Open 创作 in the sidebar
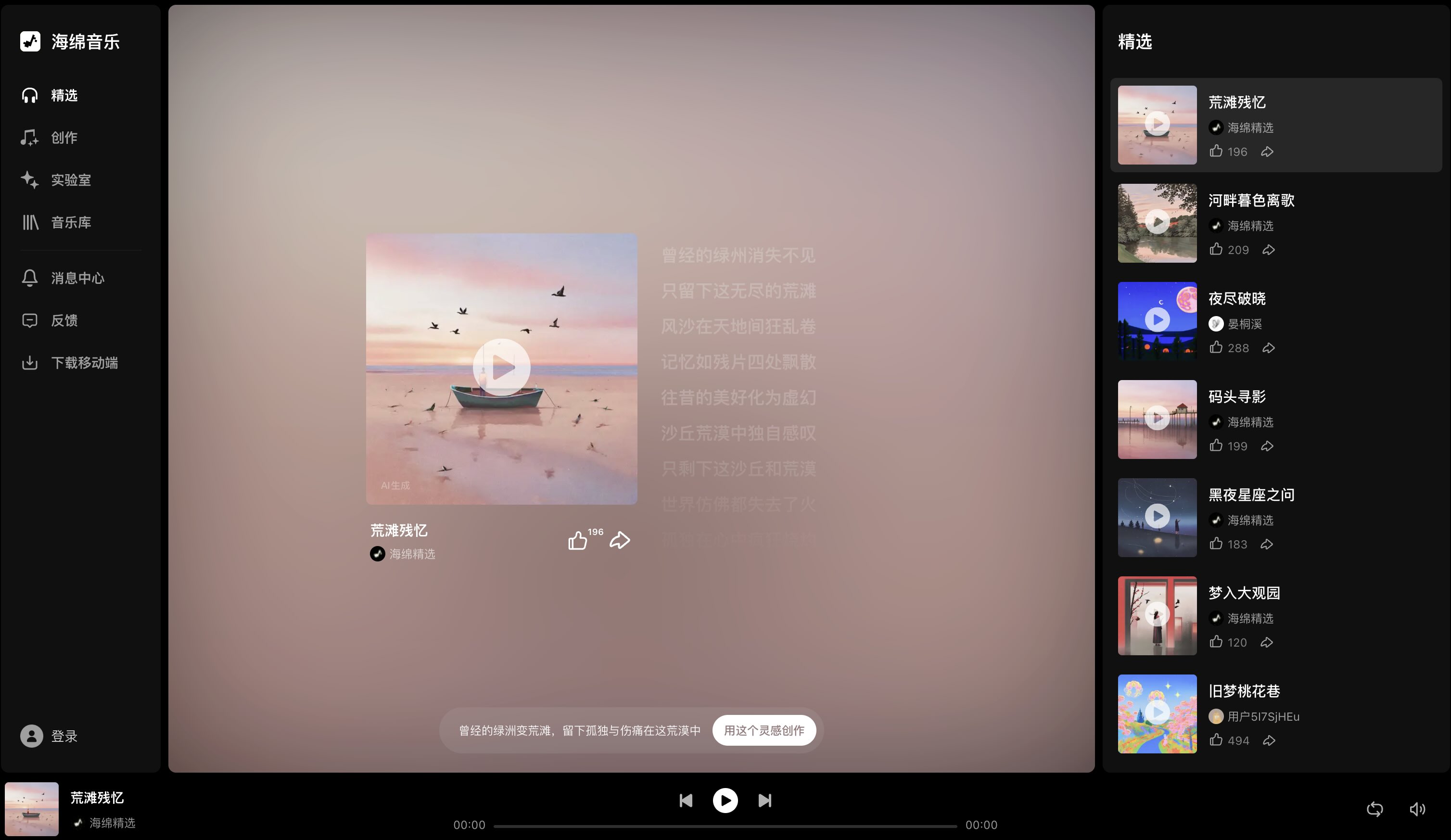This screenshot has height=840, width=1451. (x=64, y=138)
